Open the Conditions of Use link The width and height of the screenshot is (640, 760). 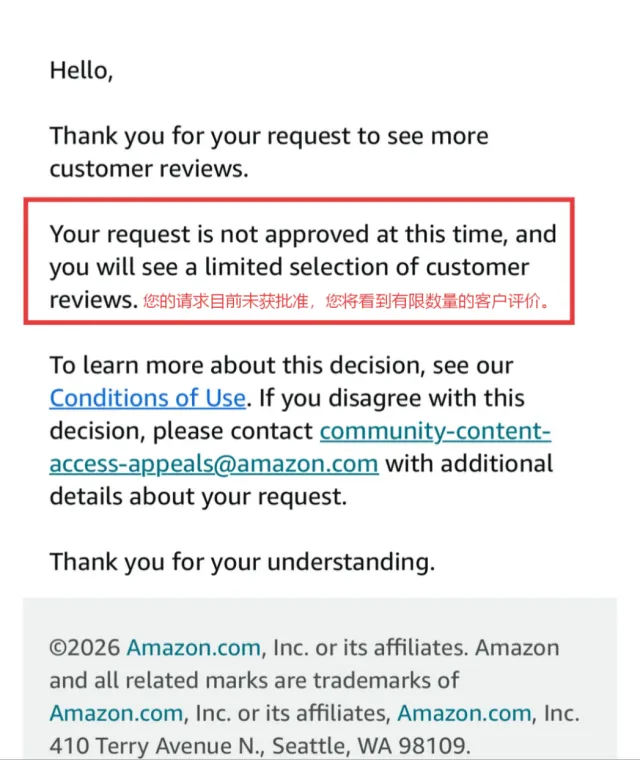click(x=147, y=398)
